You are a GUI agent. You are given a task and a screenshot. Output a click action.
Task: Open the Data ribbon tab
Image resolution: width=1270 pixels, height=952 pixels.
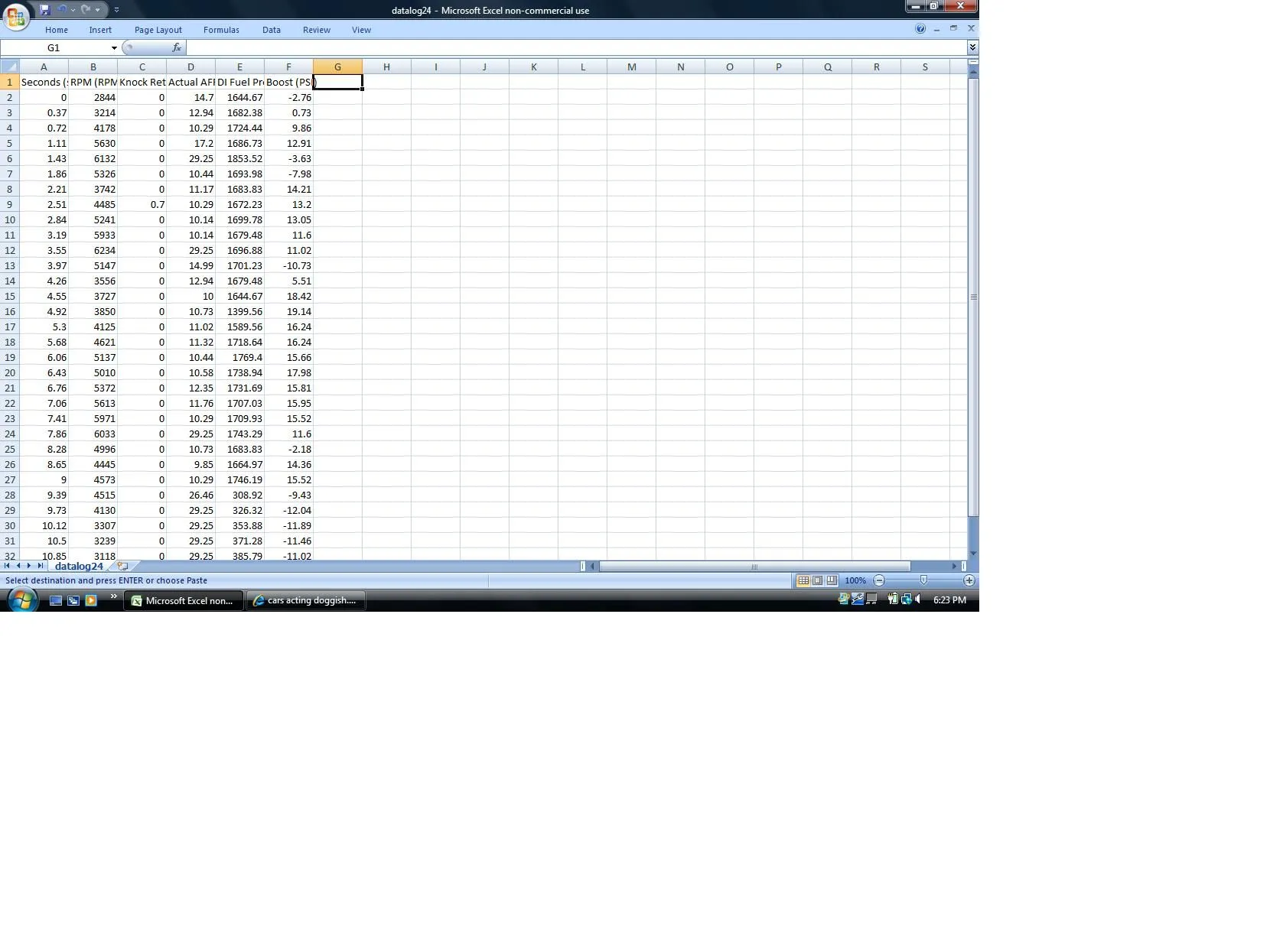tap(272, 30)
